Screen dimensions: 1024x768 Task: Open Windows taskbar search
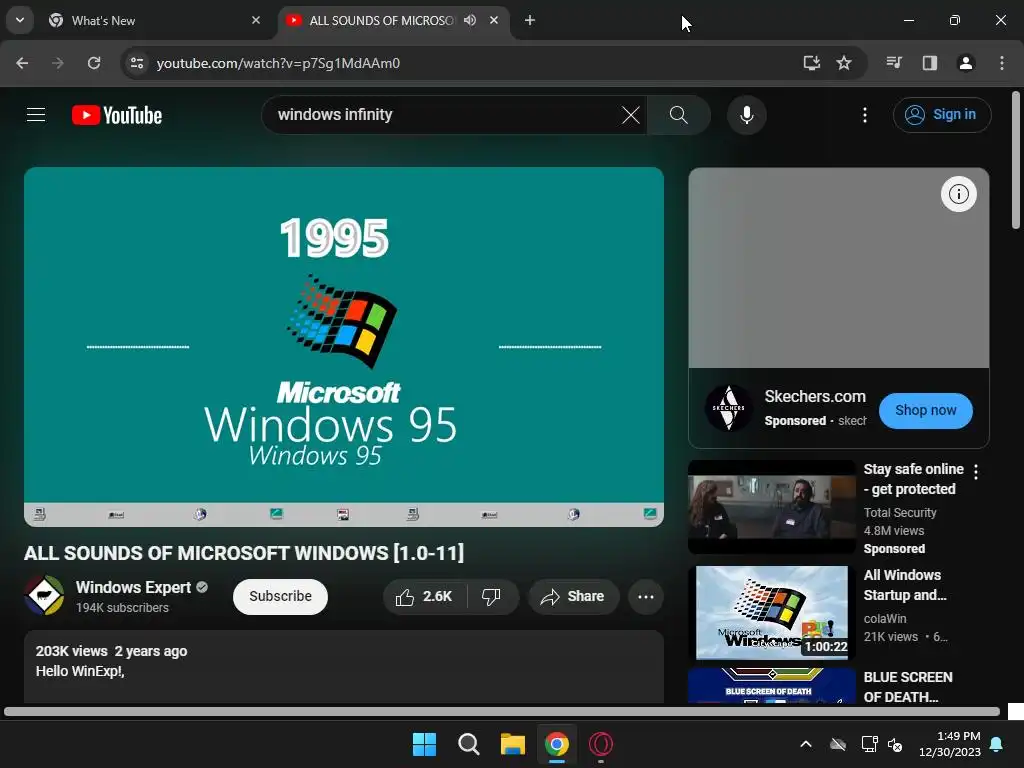click(469, 744)
